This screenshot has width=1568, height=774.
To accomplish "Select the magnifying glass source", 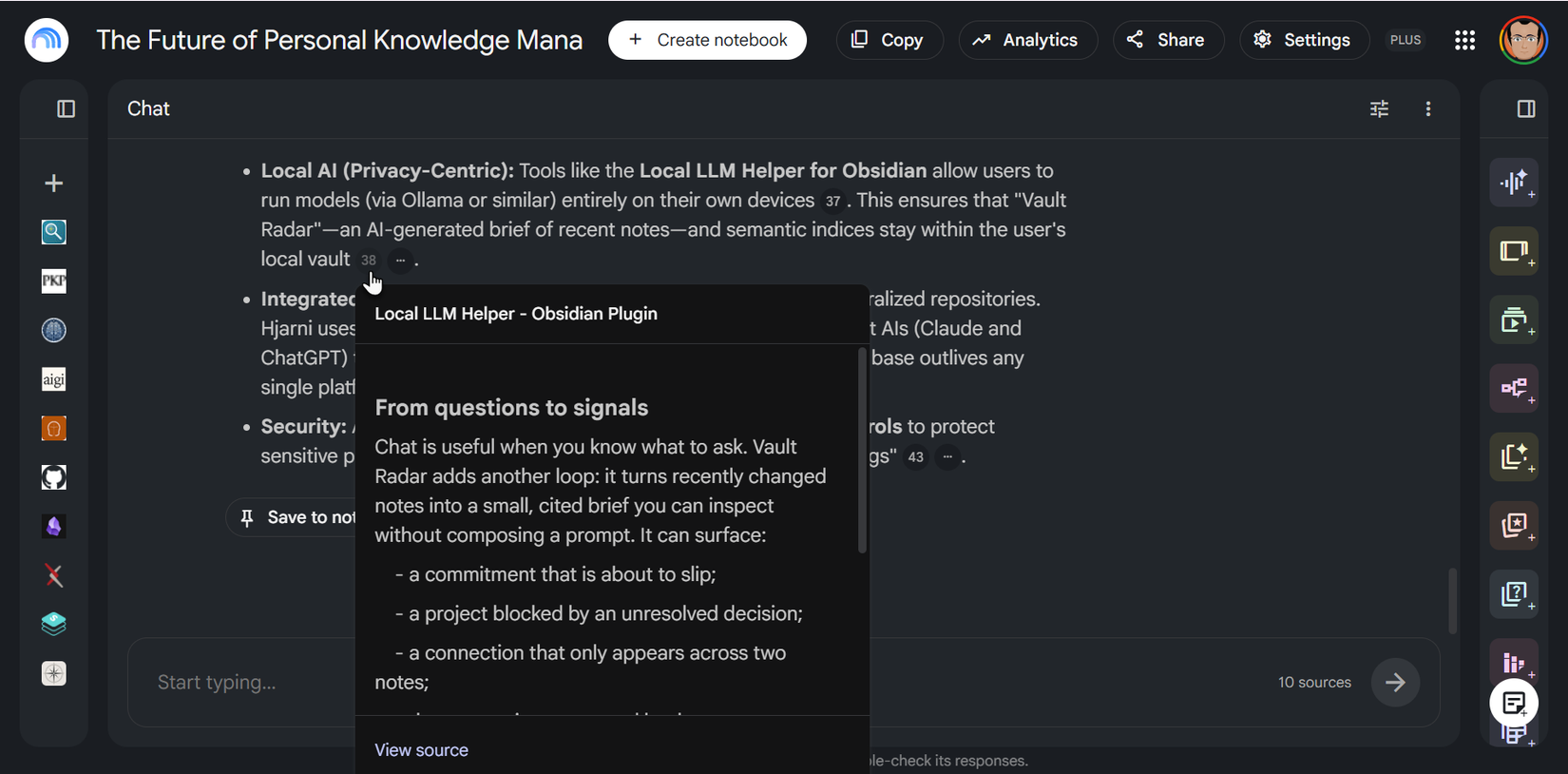I will (x=54, y=232).
